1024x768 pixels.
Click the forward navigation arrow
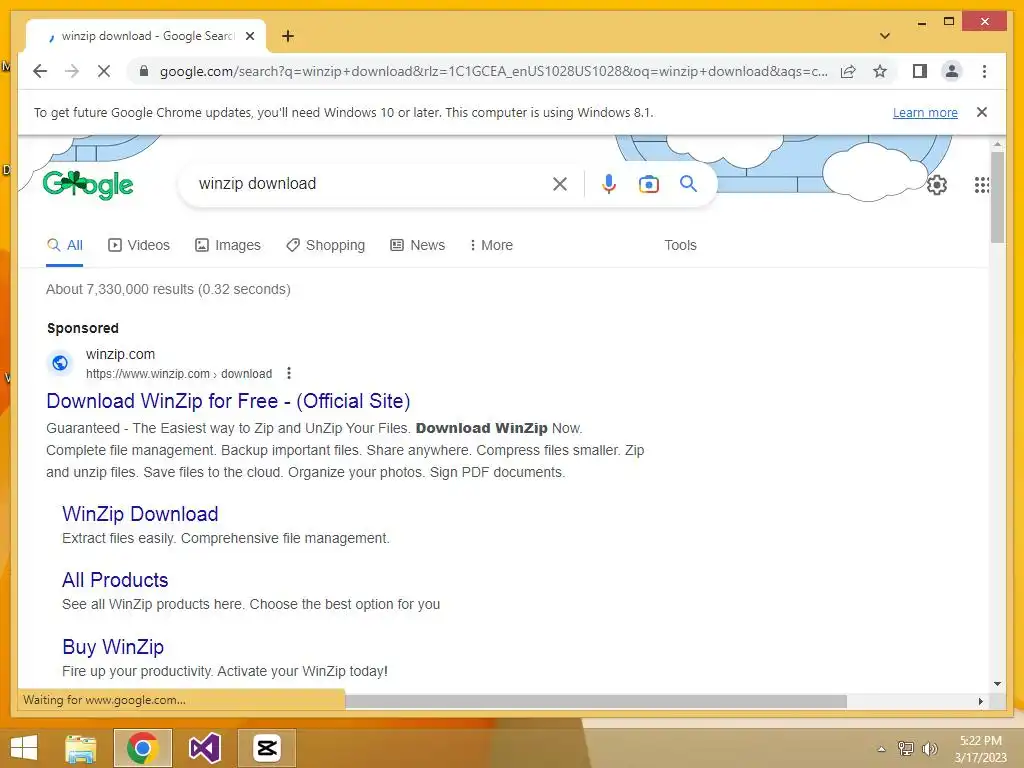coord(72,71)
